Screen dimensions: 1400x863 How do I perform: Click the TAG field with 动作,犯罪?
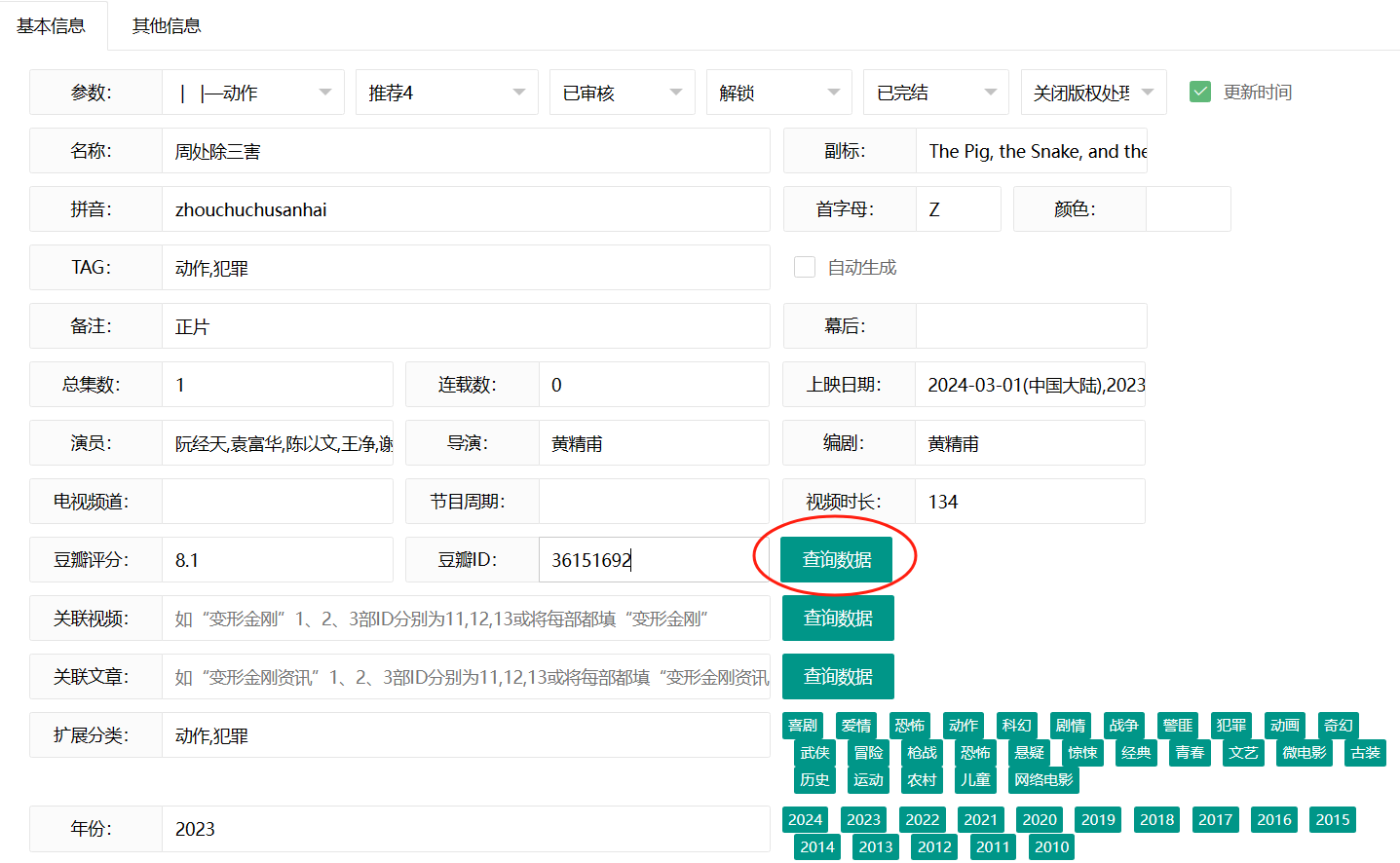point(466,268)
